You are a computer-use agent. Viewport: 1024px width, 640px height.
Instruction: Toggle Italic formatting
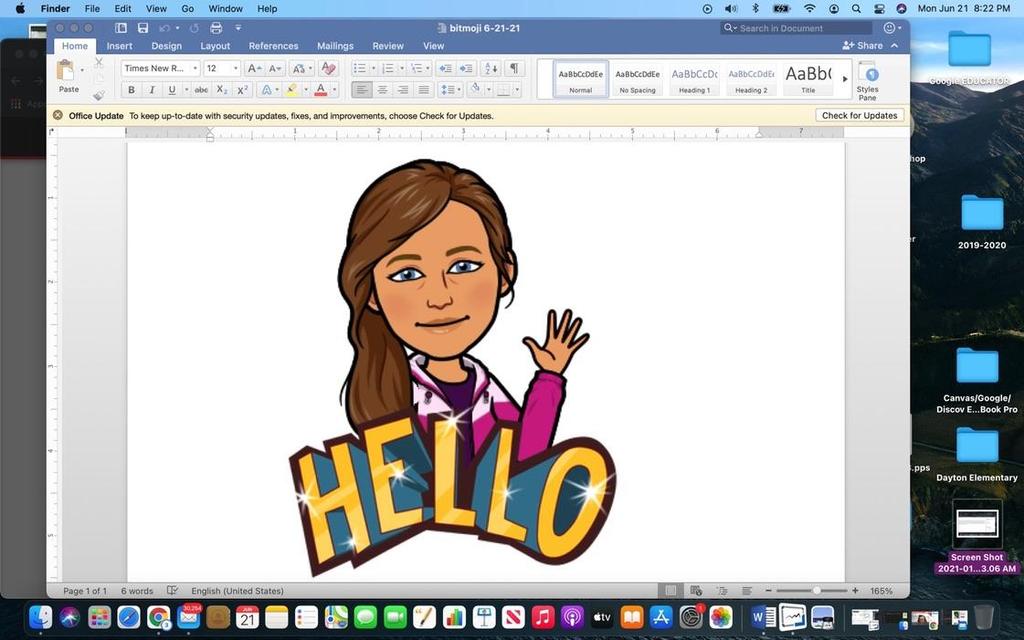tap(152, 89)
